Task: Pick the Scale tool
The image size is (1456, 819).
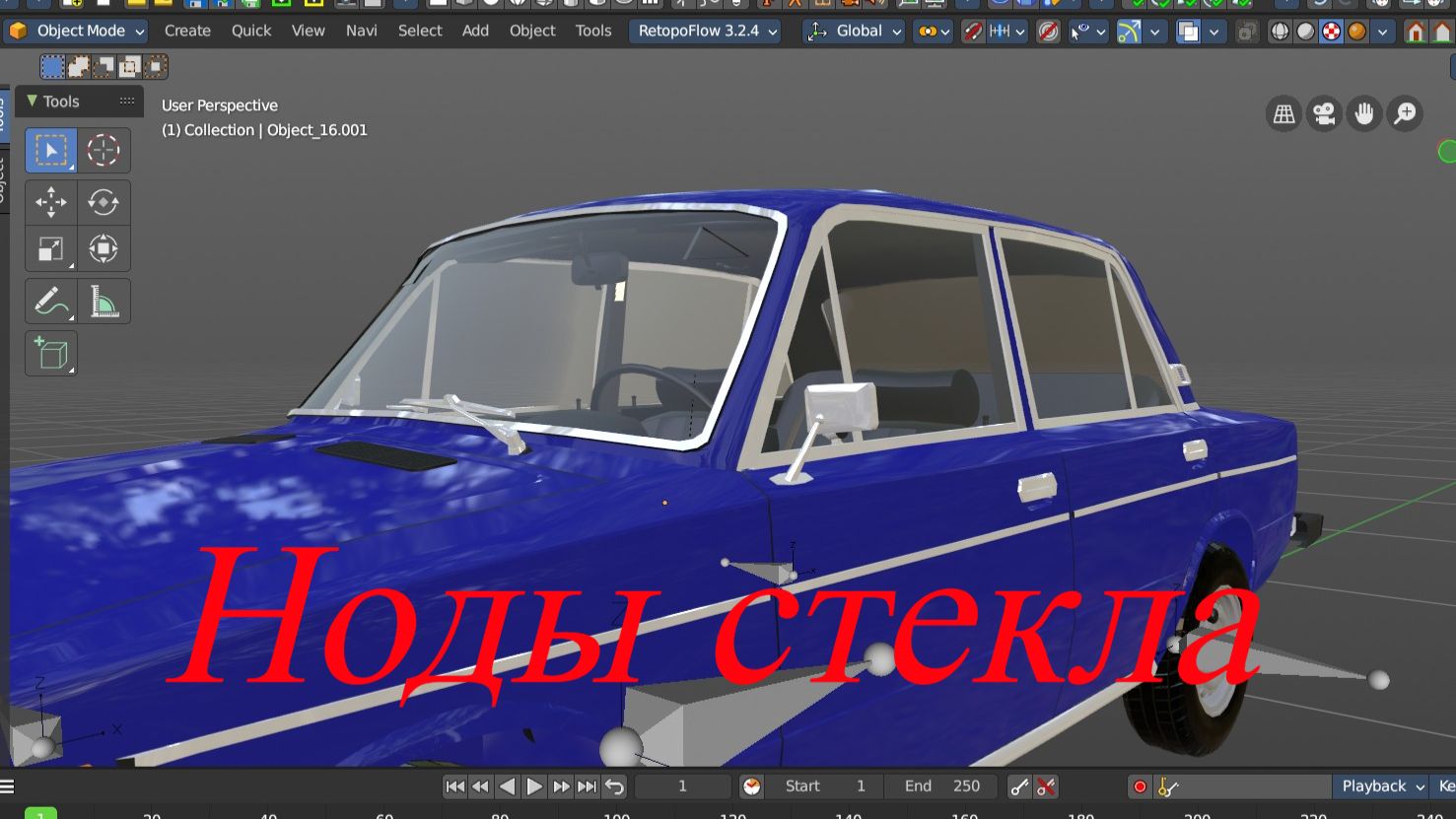Action: [x=50, y=248]
